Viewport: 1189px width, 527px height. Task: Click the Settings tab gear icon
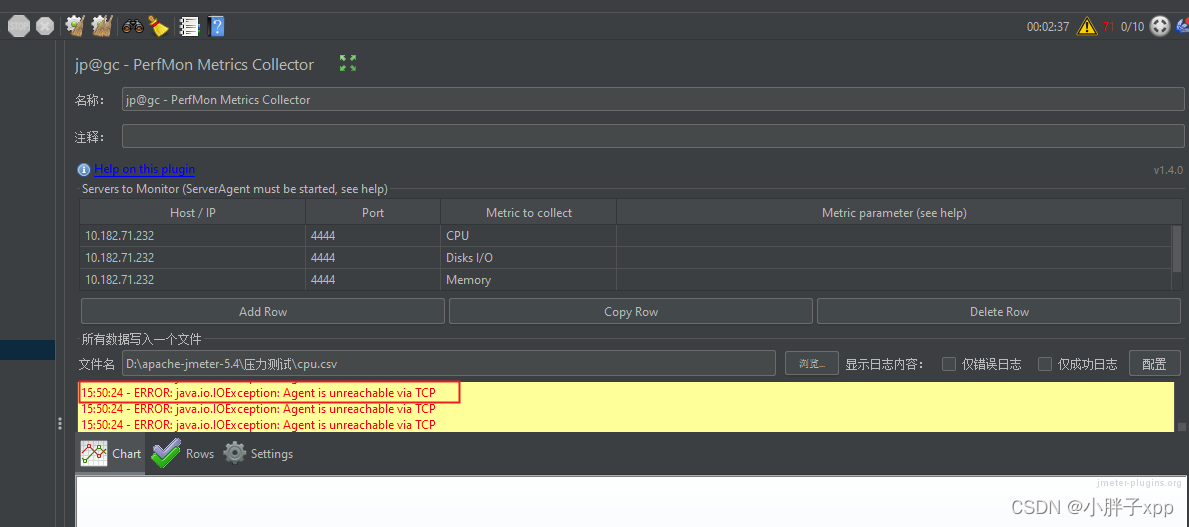(235, 453)
